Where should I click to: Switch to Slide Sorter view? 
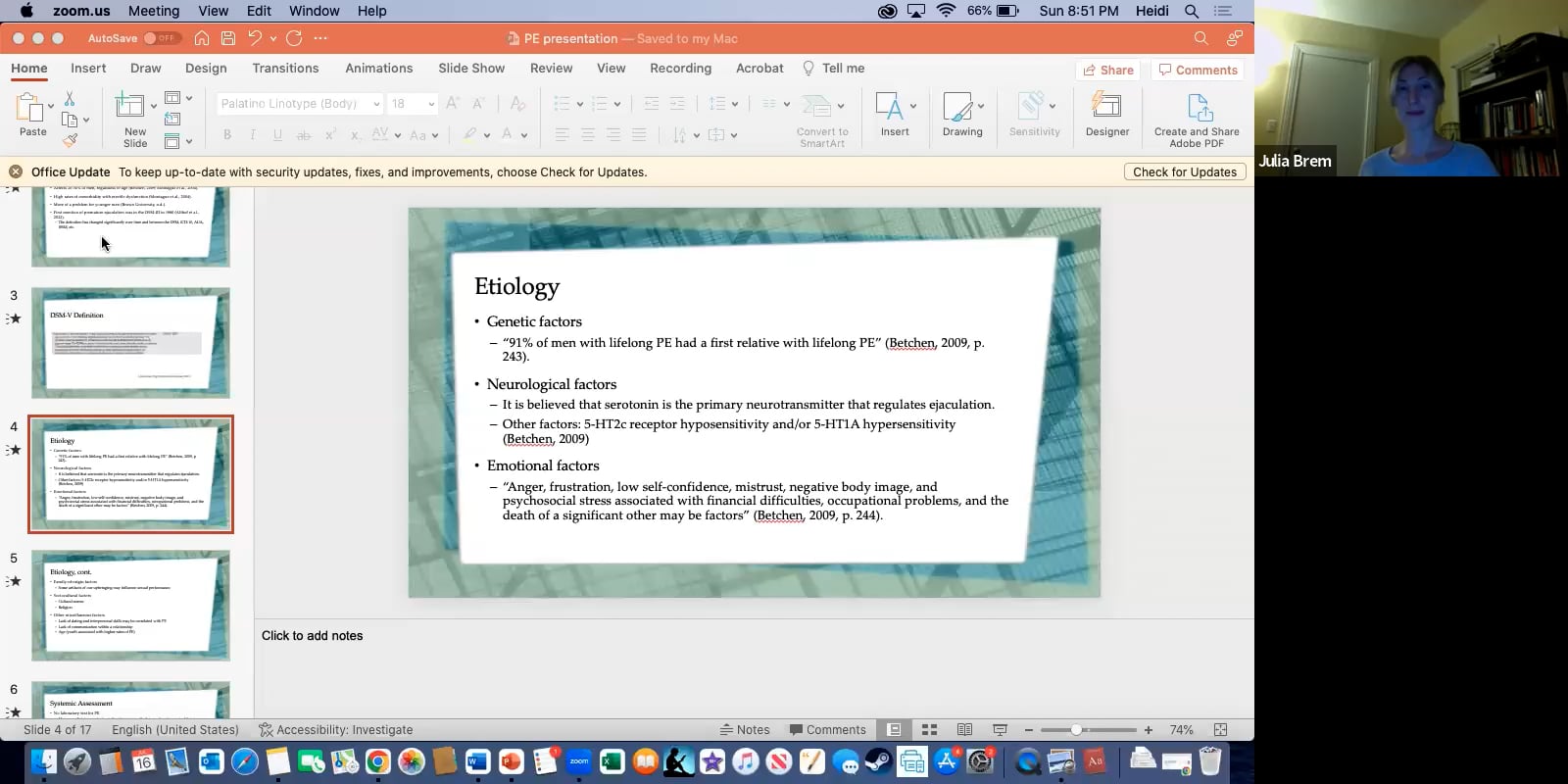(930, 730)
